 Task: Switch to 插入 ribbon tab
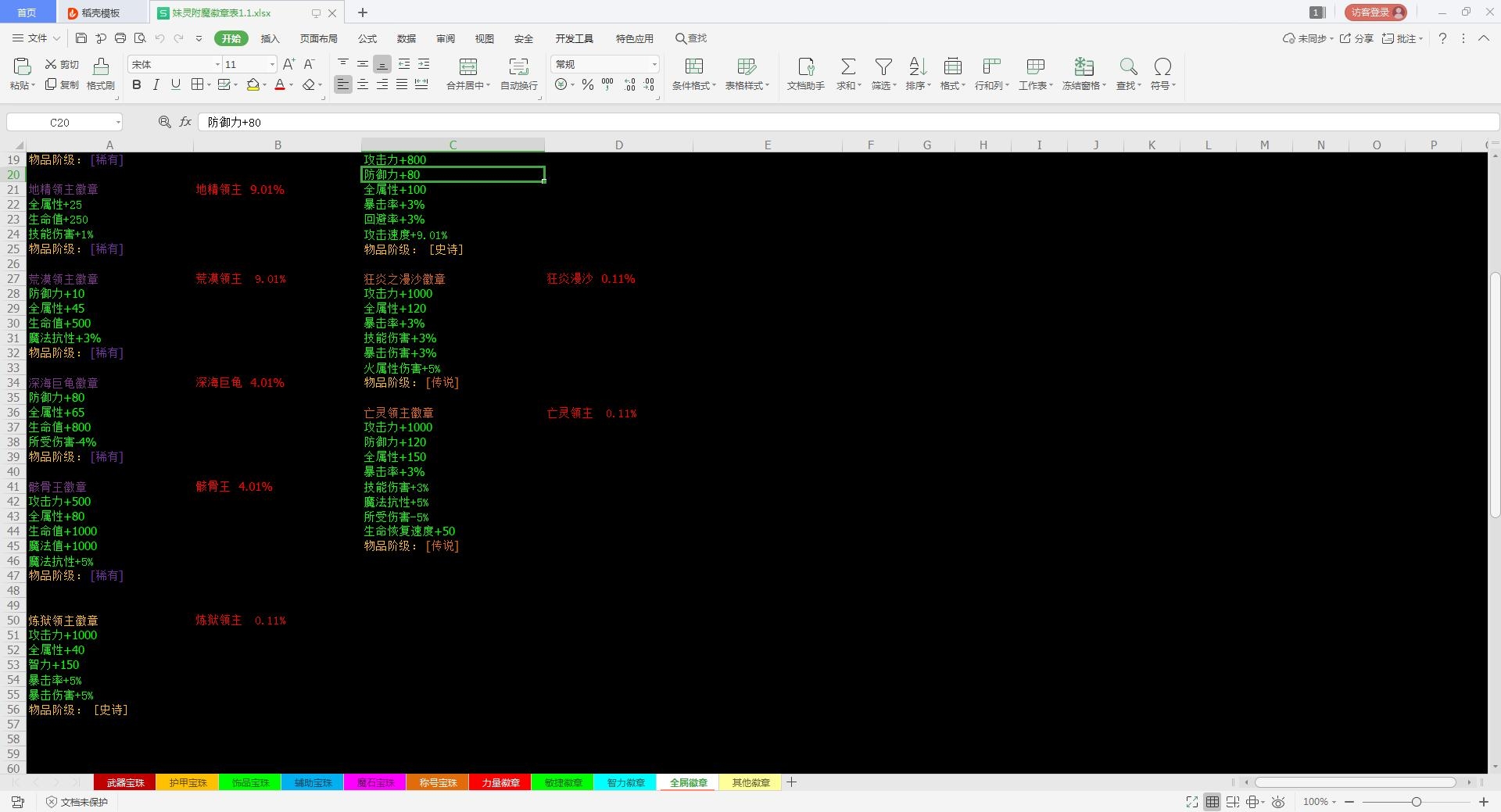click(270, 38)
